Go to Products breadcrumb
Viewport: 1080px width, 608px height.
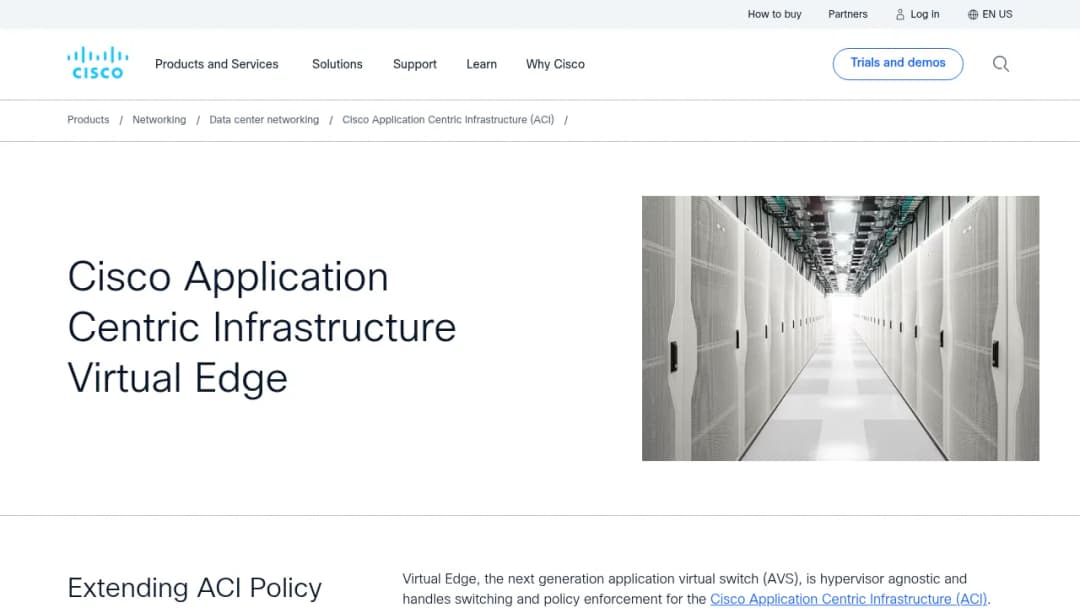coord(88,120)
